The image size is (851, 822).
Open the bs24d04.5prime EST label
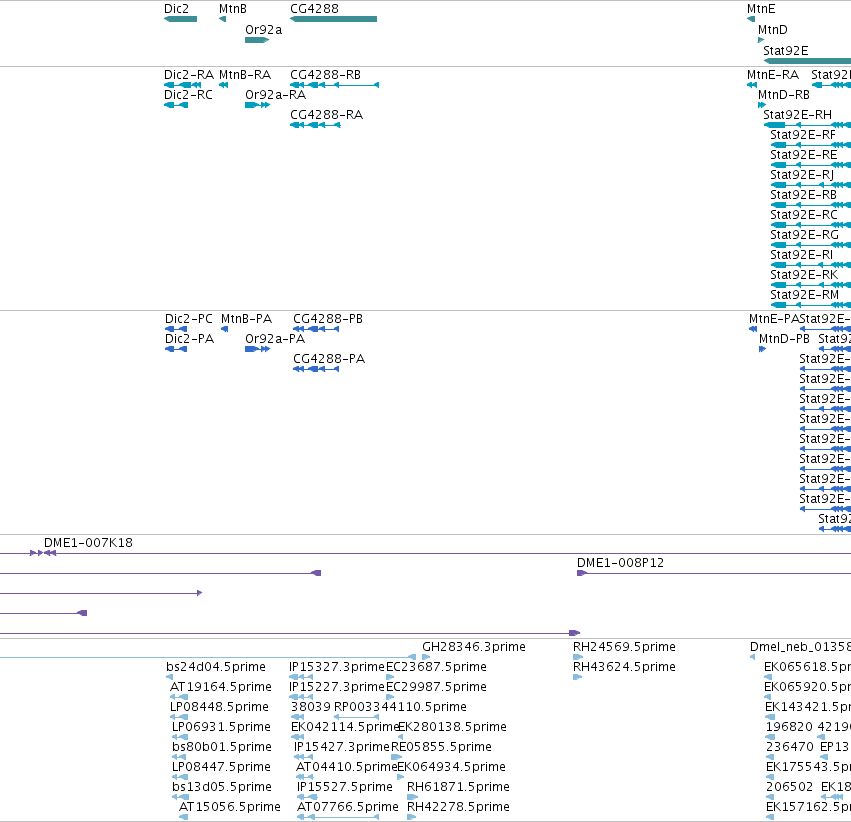(x=216, y=666)
